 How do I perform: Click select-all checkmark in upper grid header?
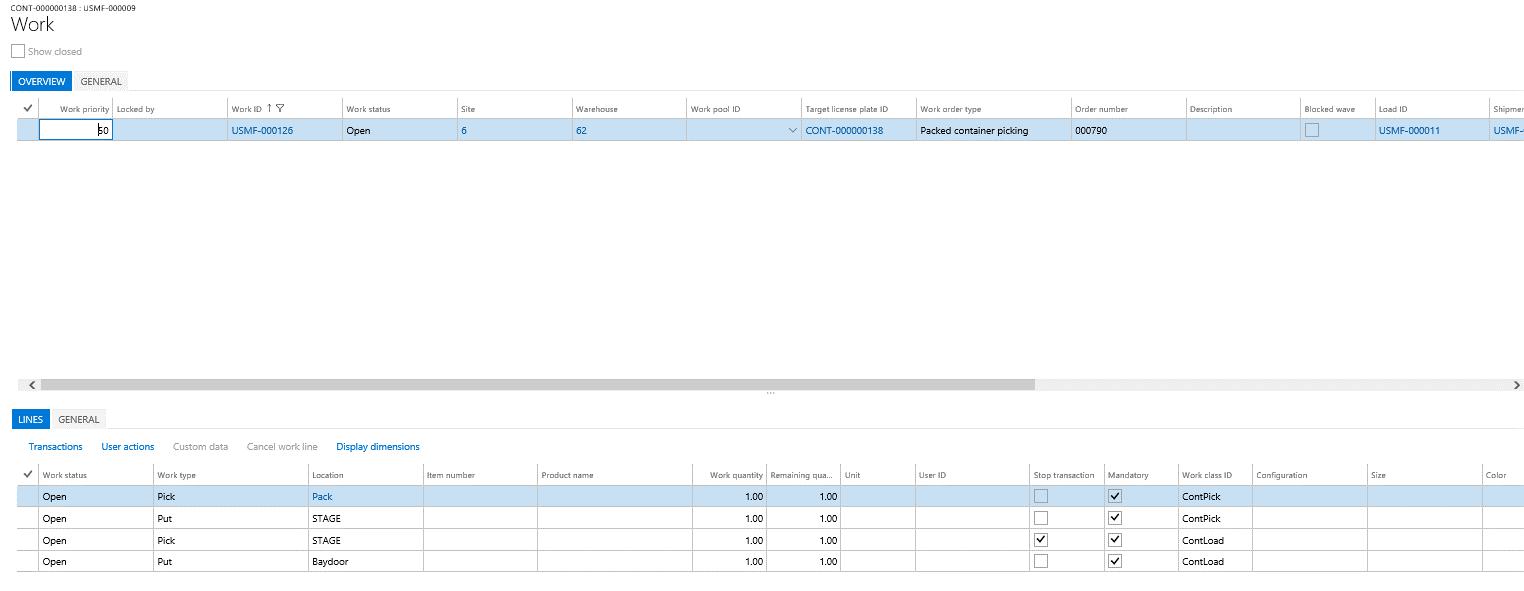click(x=27, y=108)
